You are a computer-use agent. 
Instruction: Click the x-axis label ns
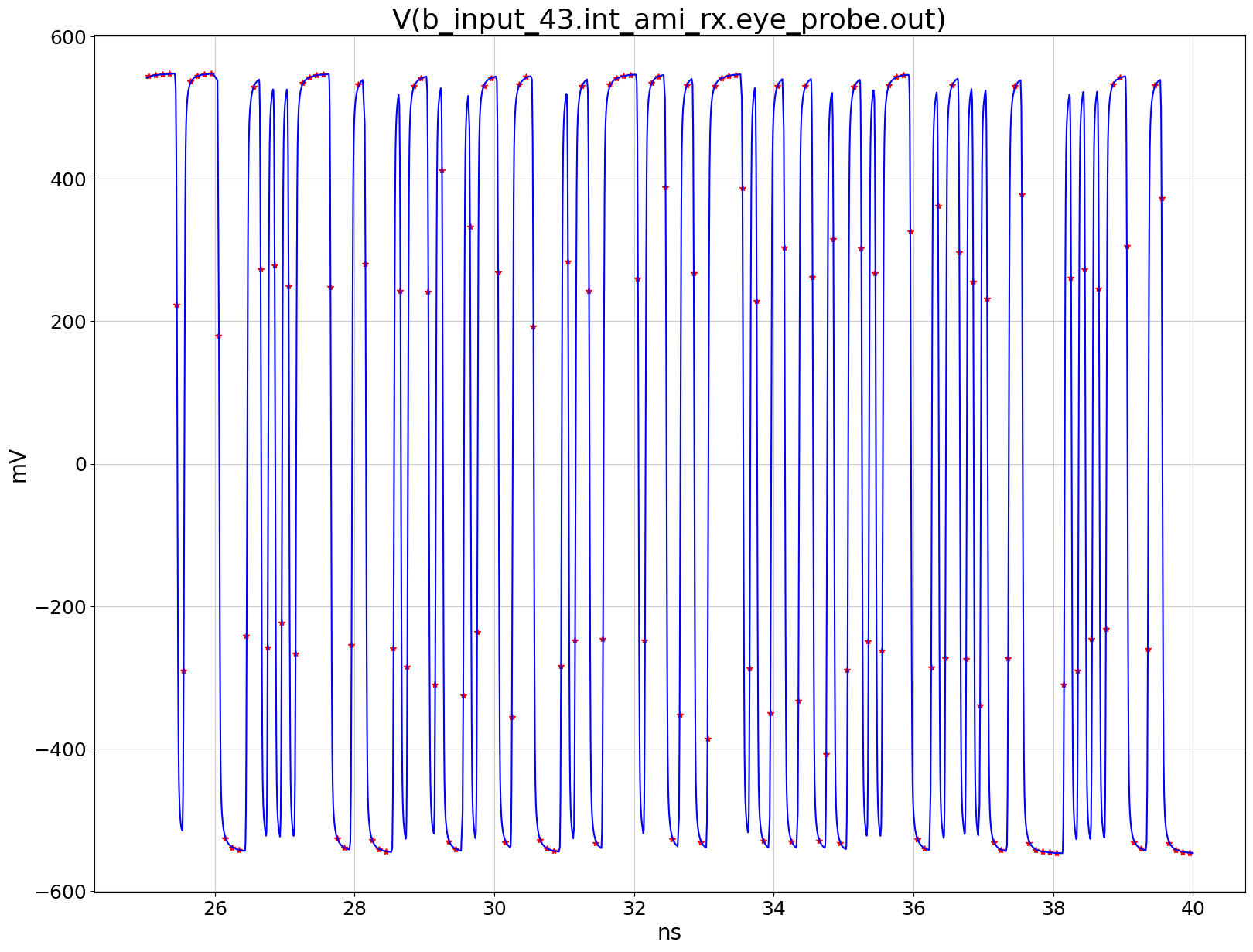(669, 933)
